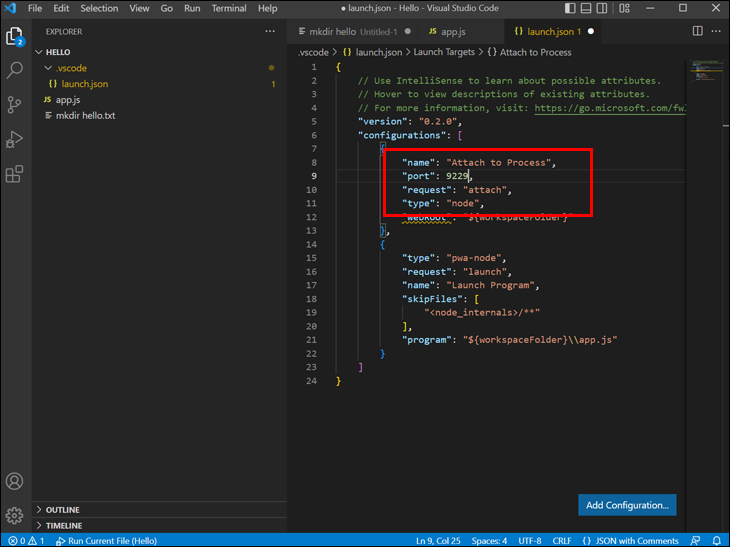Click the split editor right icon
This screenshot has width=730, height=547.
point(697,31)
